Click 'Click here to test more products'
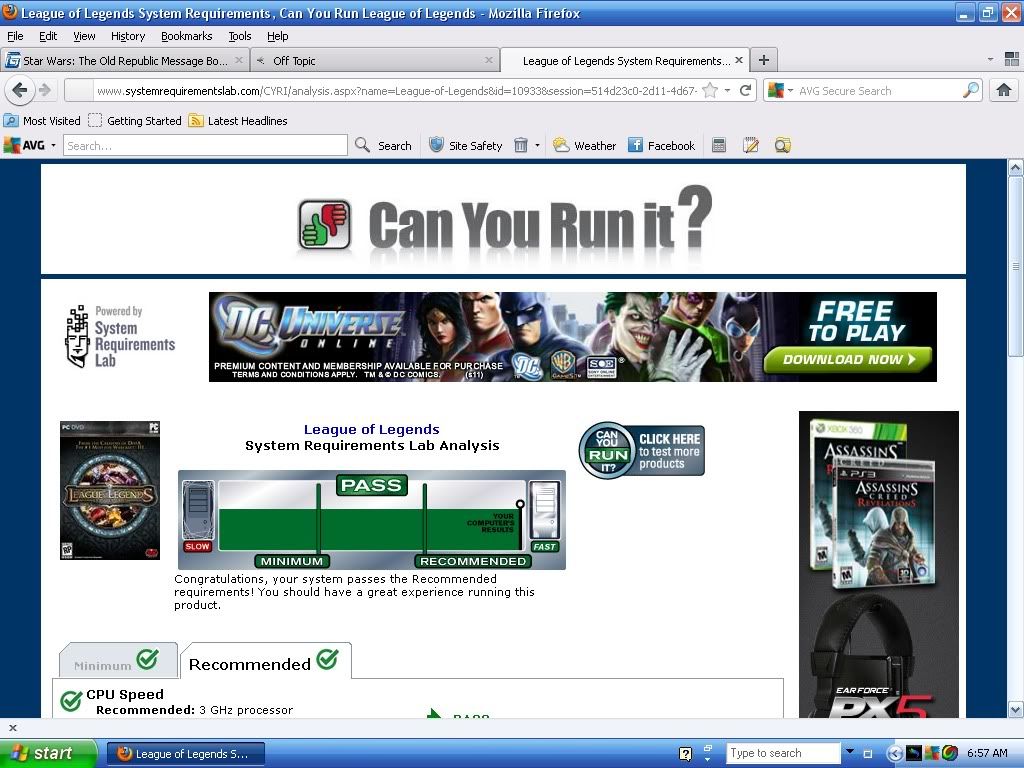 641,450
